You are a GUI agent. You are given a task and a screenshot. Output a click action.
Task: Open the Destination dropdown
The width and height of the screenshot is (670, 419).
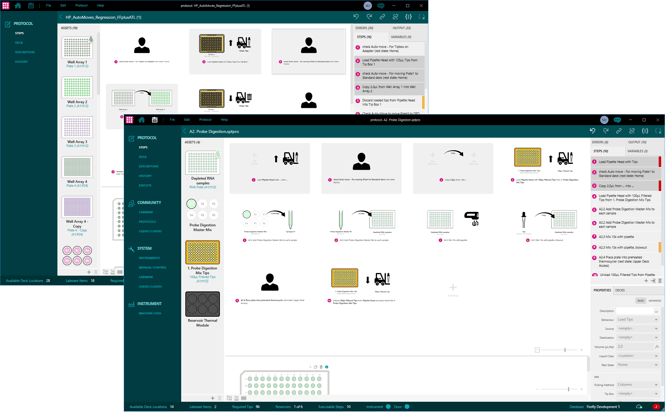point(637,337)
